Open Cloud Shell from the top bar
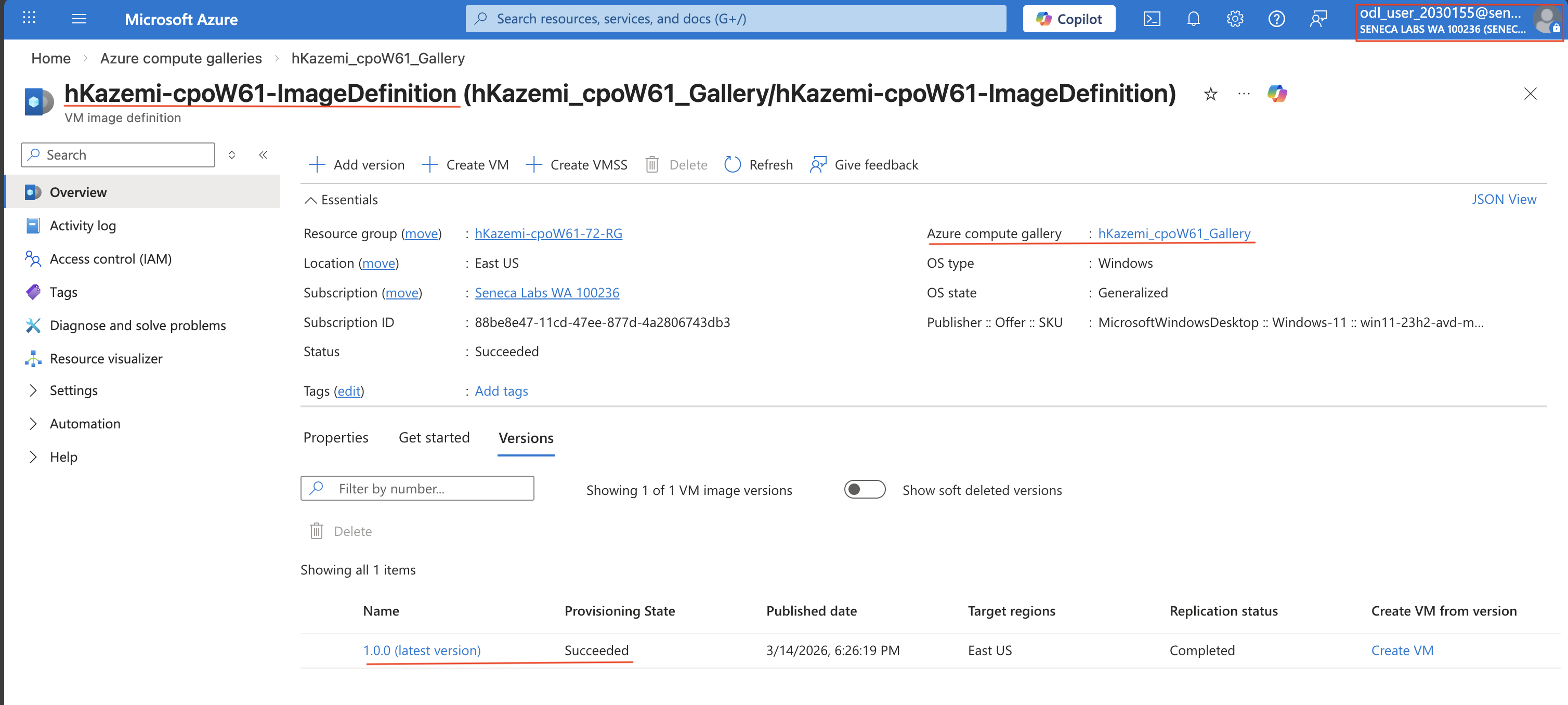The image size is (1568, 705). [x=1152, y=19]
